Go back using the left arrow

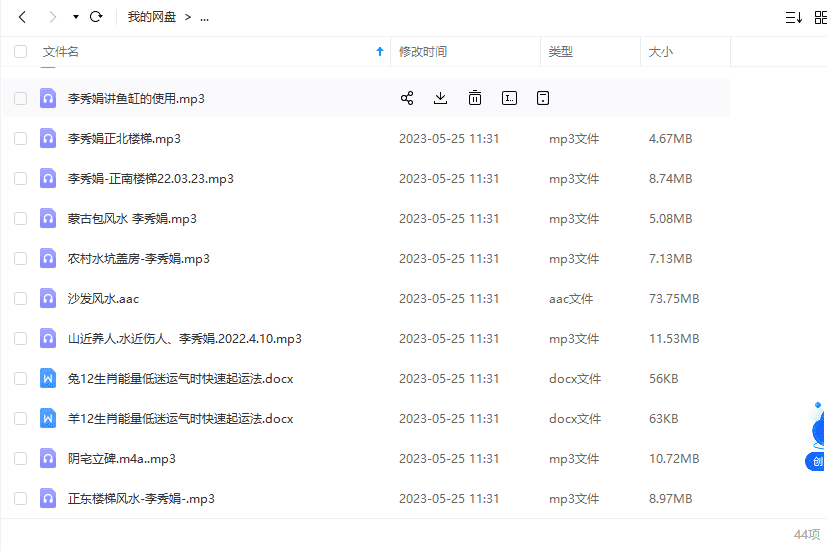[x=22, y=17]
